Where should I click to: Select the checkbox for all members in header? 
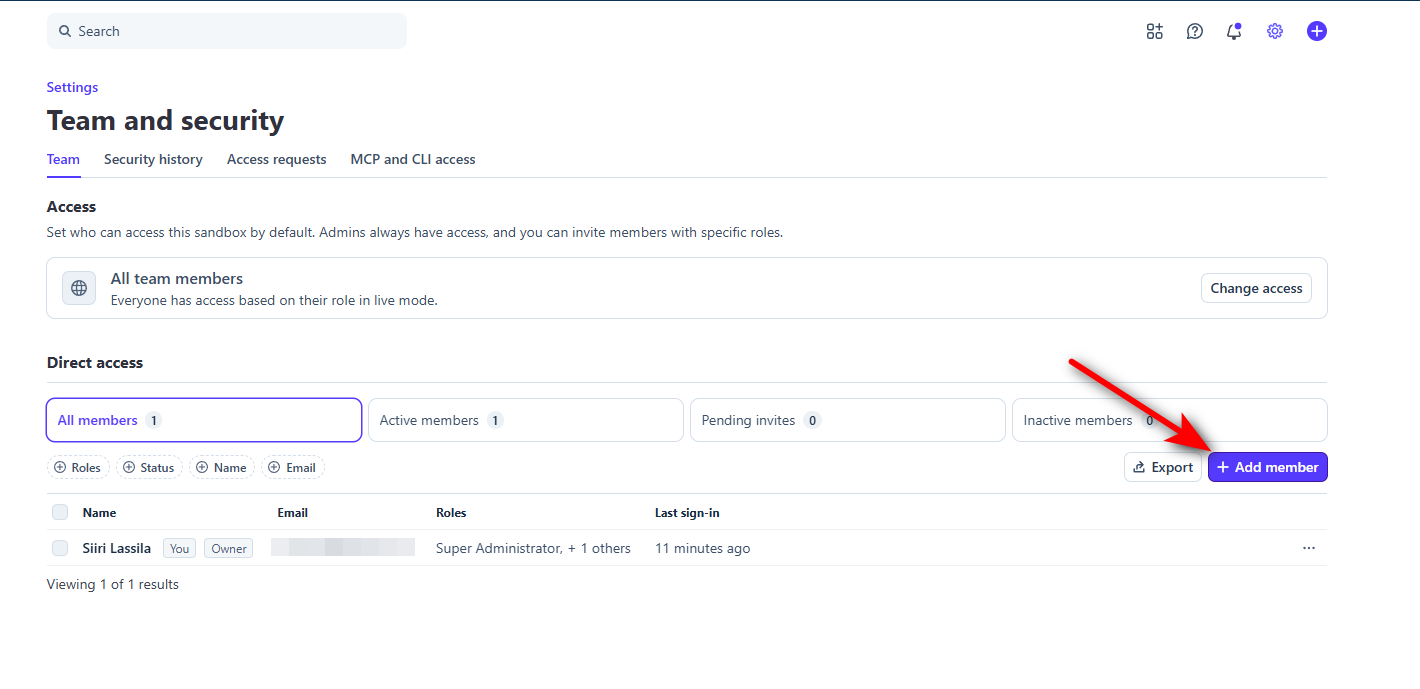pyautogui.click(x=60, y=512)
